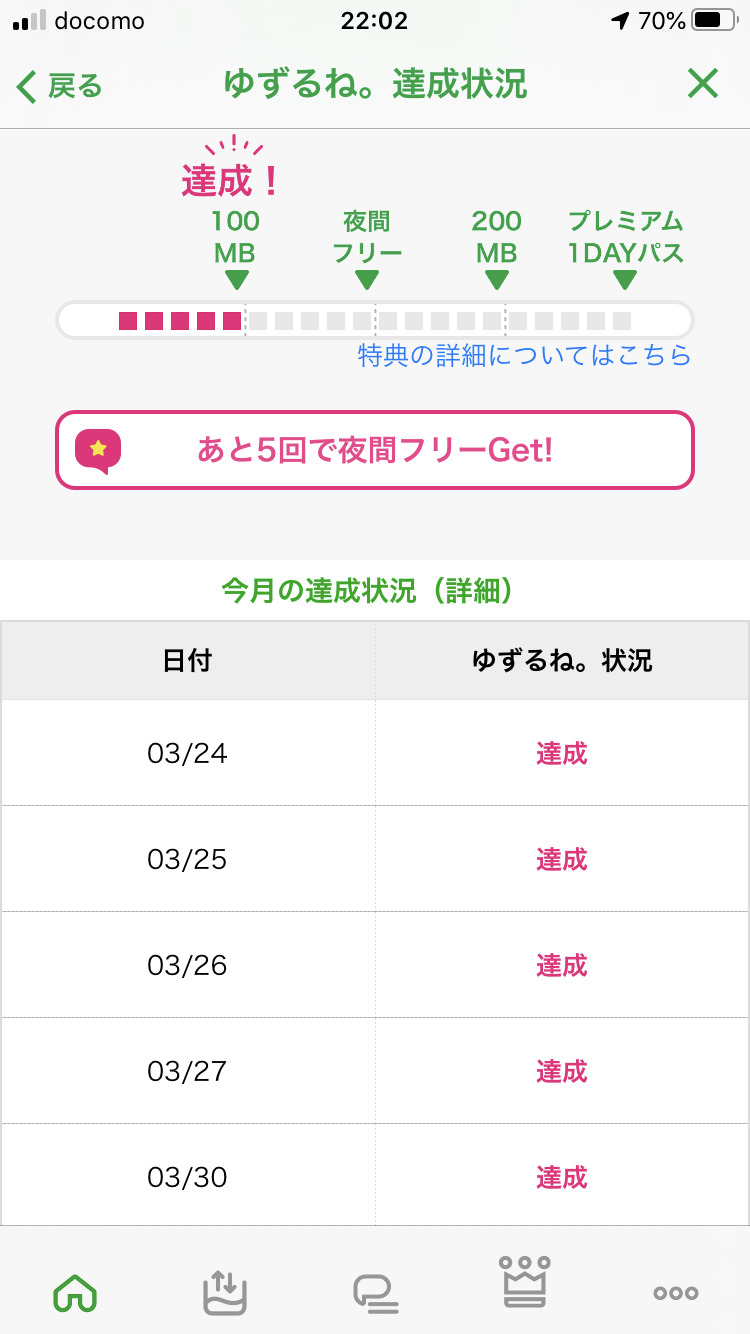Open the crown rewards icon tab
This screenshot has width=750, height=1334.
526,1284
